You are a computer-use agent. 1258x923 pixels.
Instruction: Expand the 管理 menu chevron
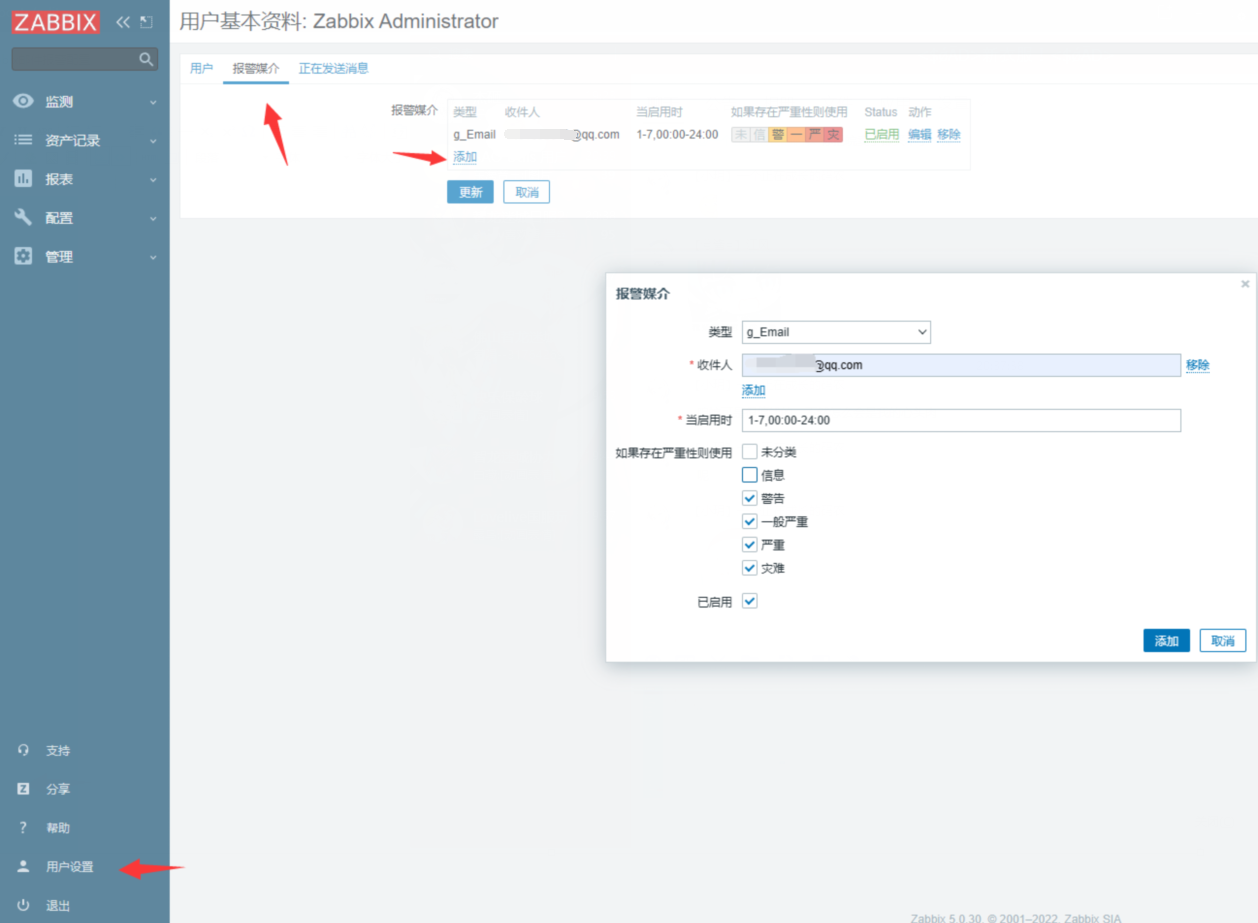pos(153,257)
